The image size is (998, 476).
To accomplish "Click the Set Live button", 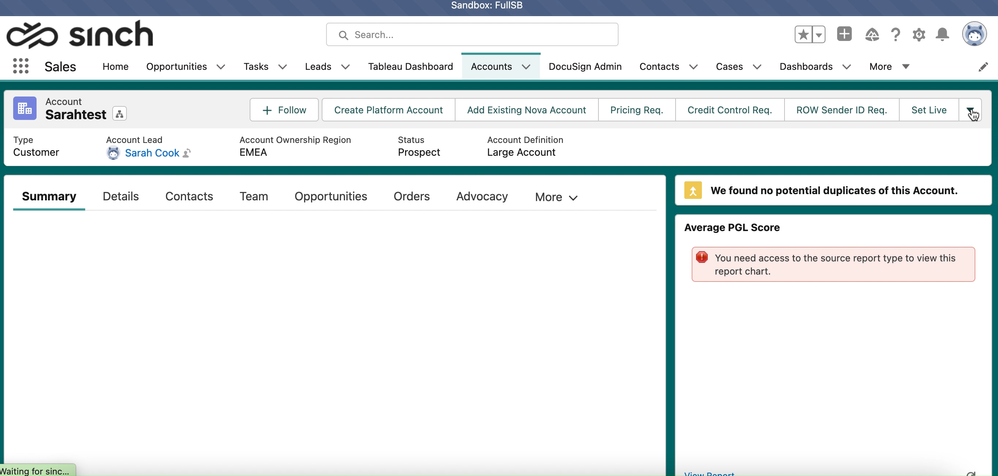I will (x=929, y=110).
